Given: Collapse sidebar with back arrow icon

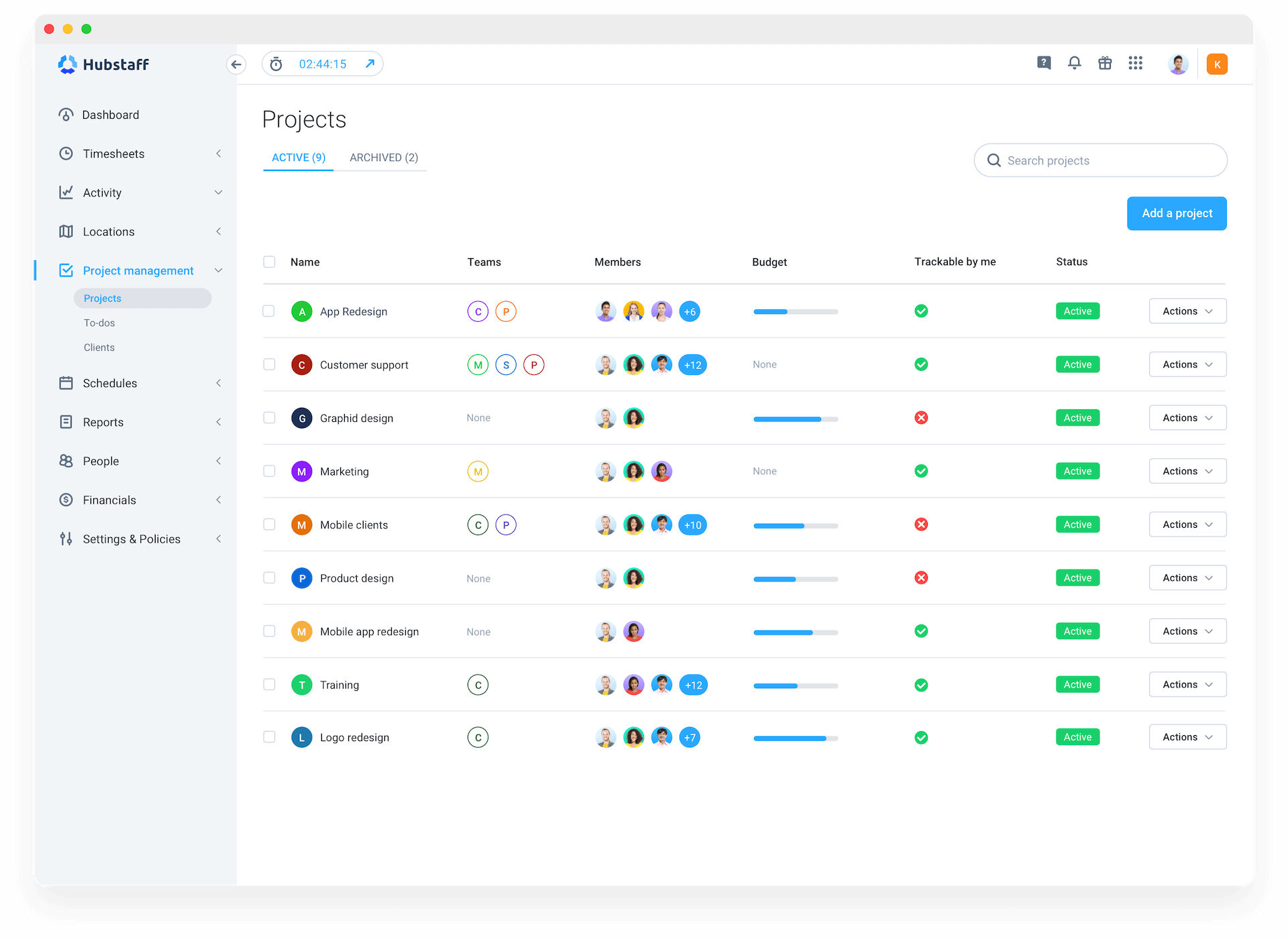Looking at the screenshot, I should 236,64.
